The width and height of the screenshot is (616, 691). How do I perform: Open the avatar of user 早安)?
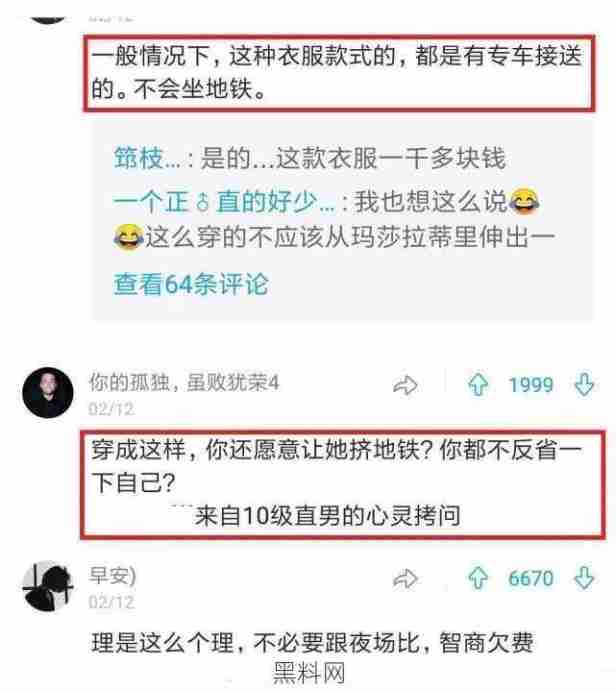(x=48, y=586)
